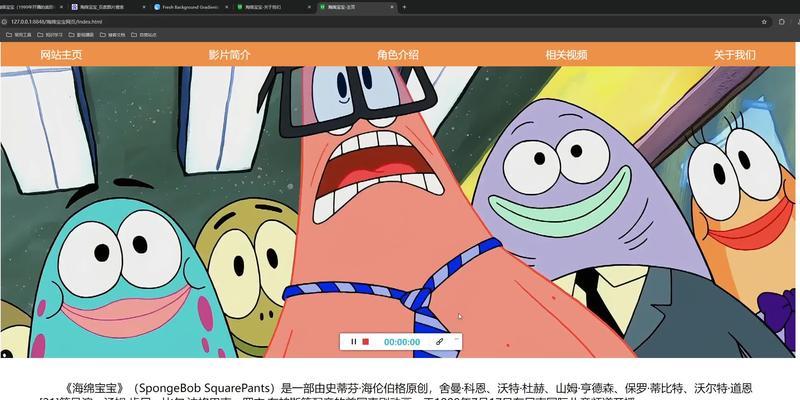The image size is (800, 400).
Task: Click the site info icon in the address bar
Action: (4, 22)
